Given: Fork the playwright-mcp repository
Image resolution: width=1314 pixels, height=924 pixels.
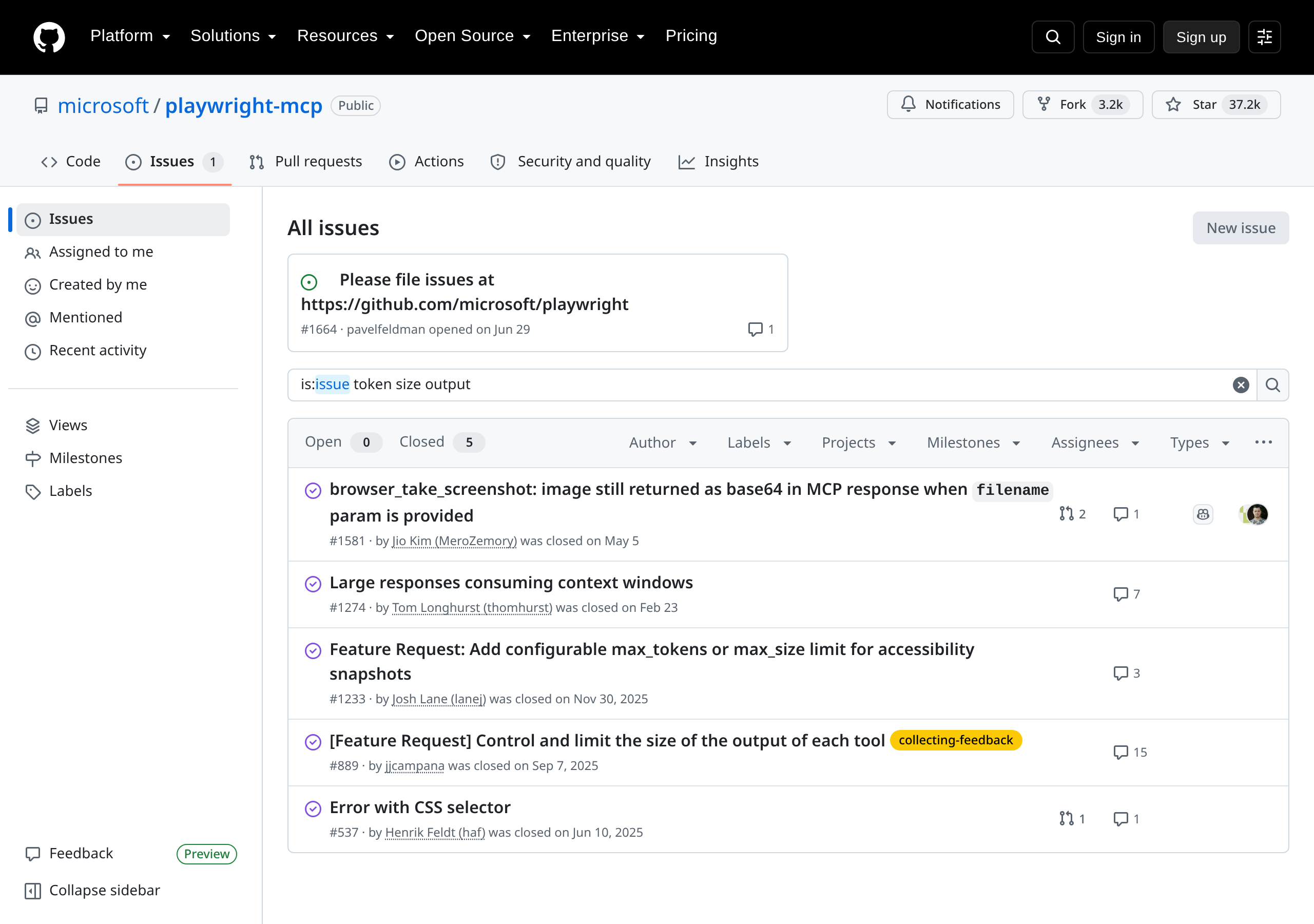Looking at the screenshot, I should [x=1083, y=105].
